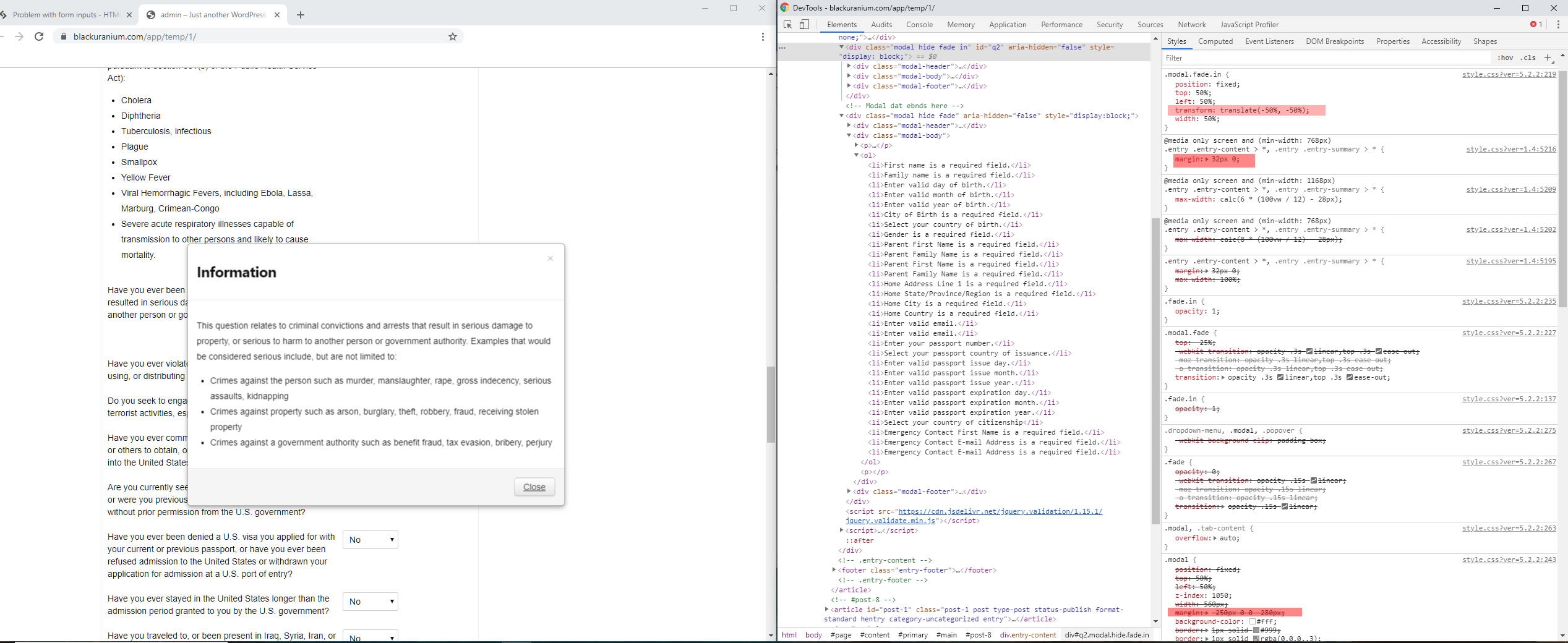Open the linear easing editor in the .modal.fade transition
Screen dimensions: 1568x643
pos(1280,377)
